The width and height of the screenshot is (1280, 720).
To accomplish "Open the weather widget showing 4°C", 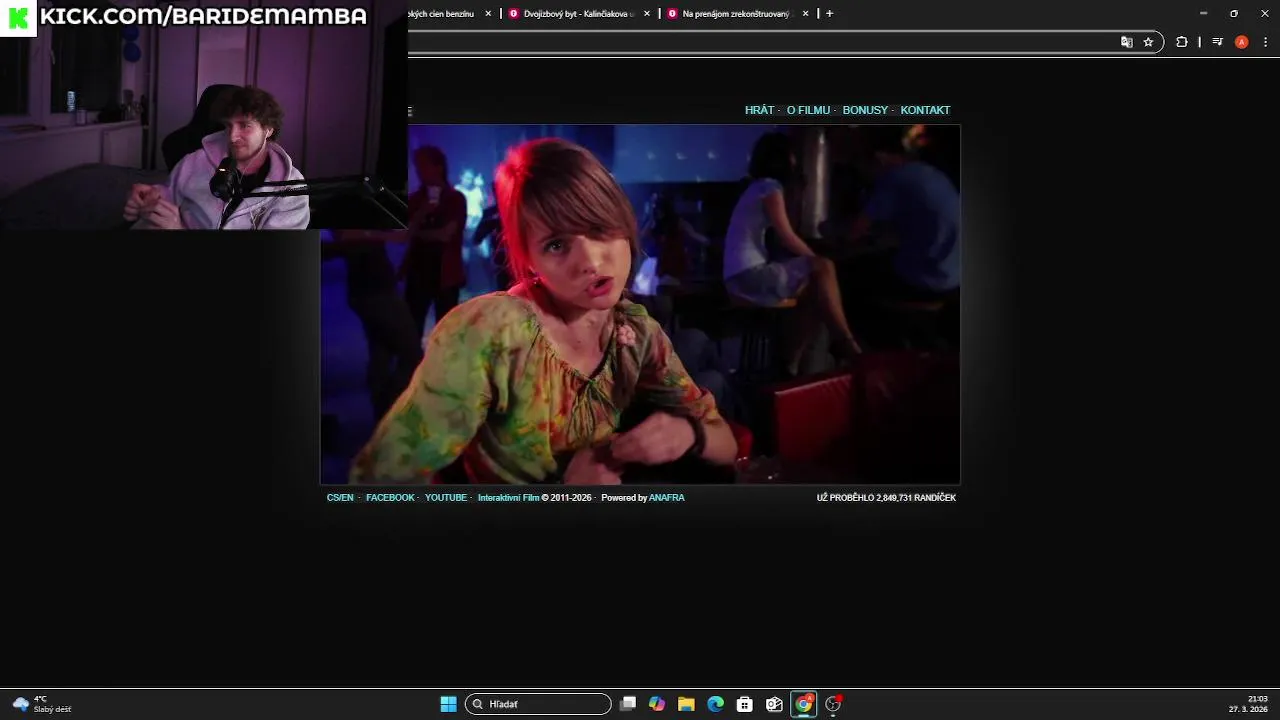I will pos(42,704).
